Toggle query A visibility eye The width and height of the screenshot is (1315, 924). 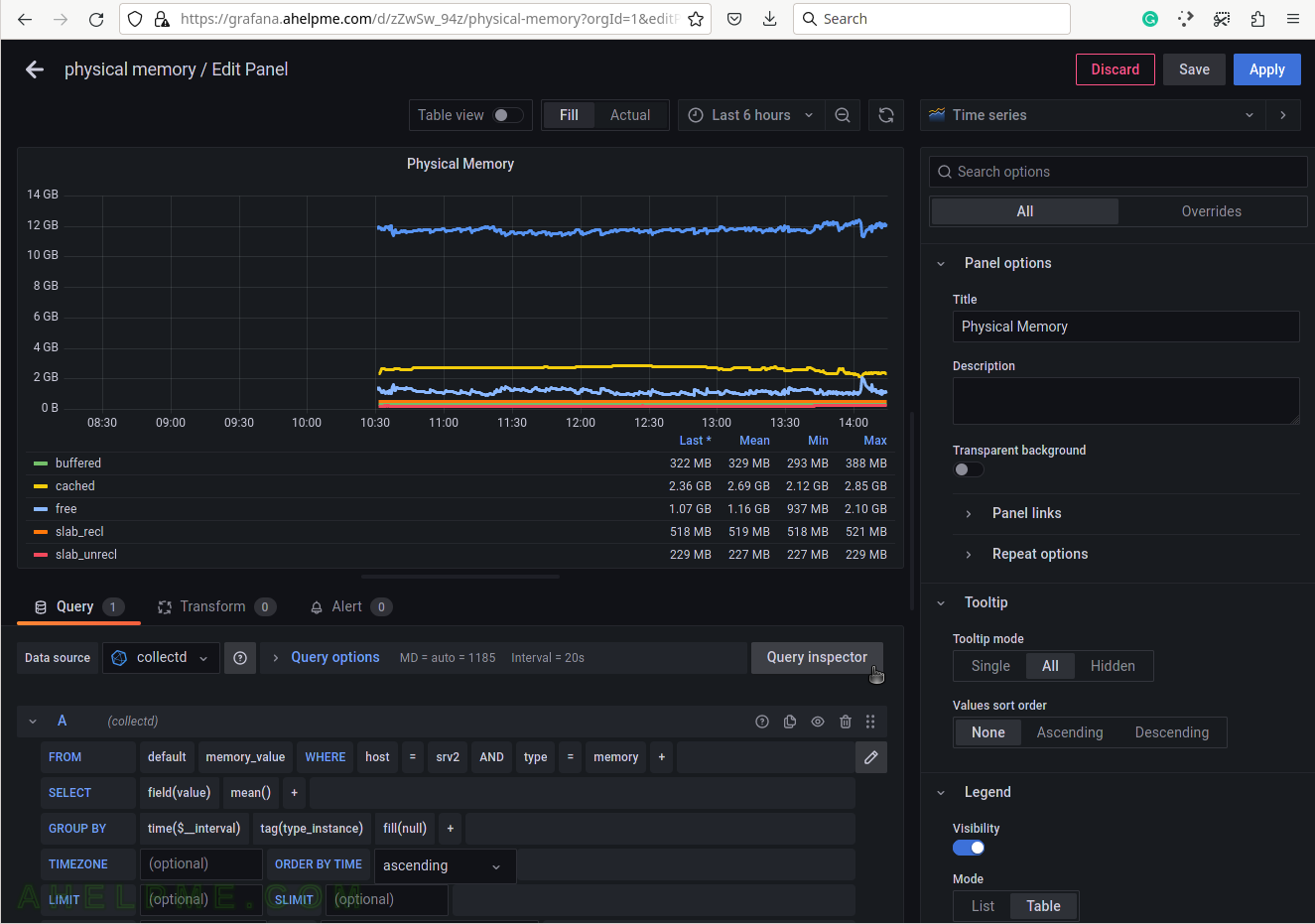[x=818, y=722]
